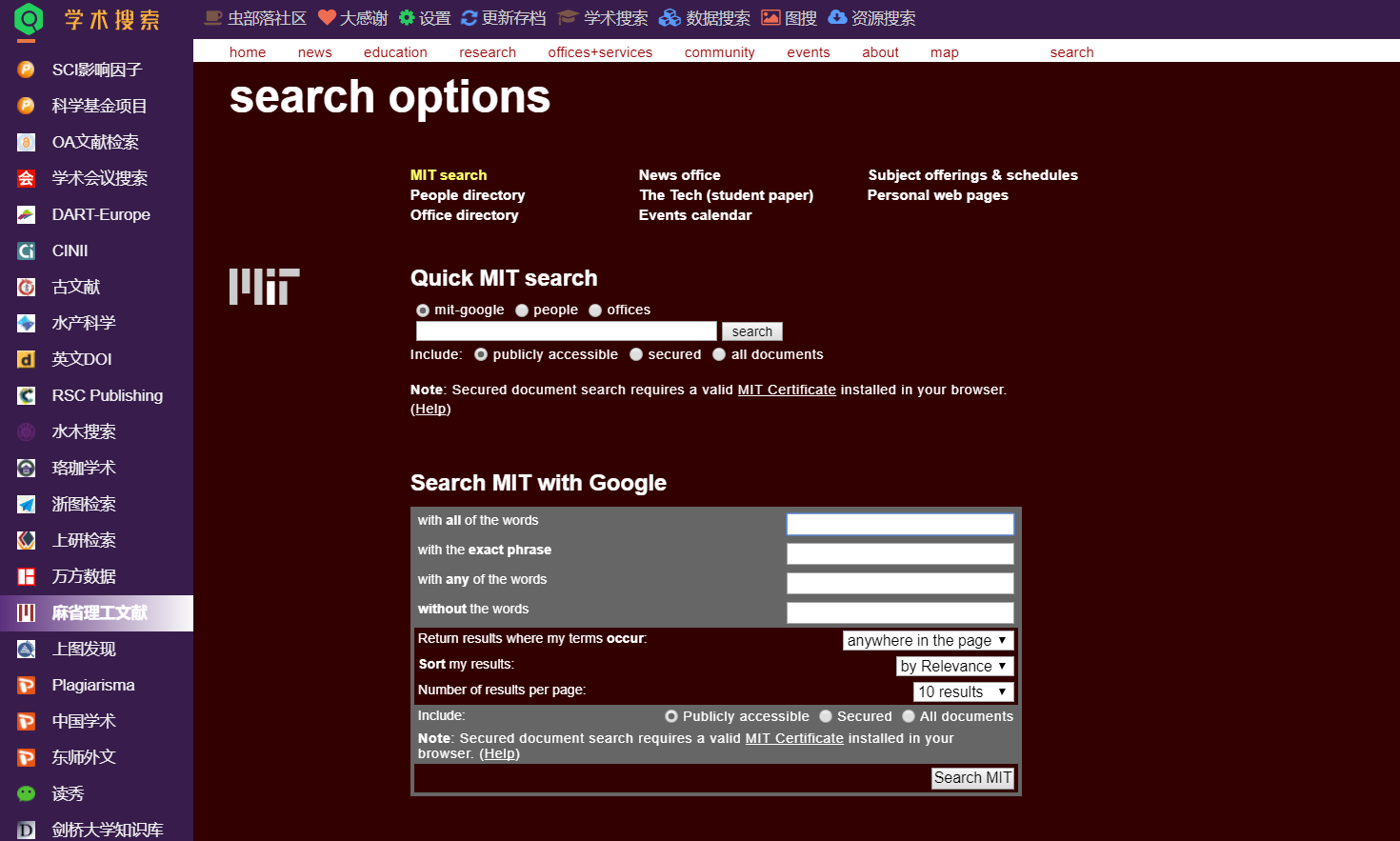The width and height of the screenshot is (1400, 841).
Task: Select 万方数据 sidebar icon
Action: [x=27, y=576]
